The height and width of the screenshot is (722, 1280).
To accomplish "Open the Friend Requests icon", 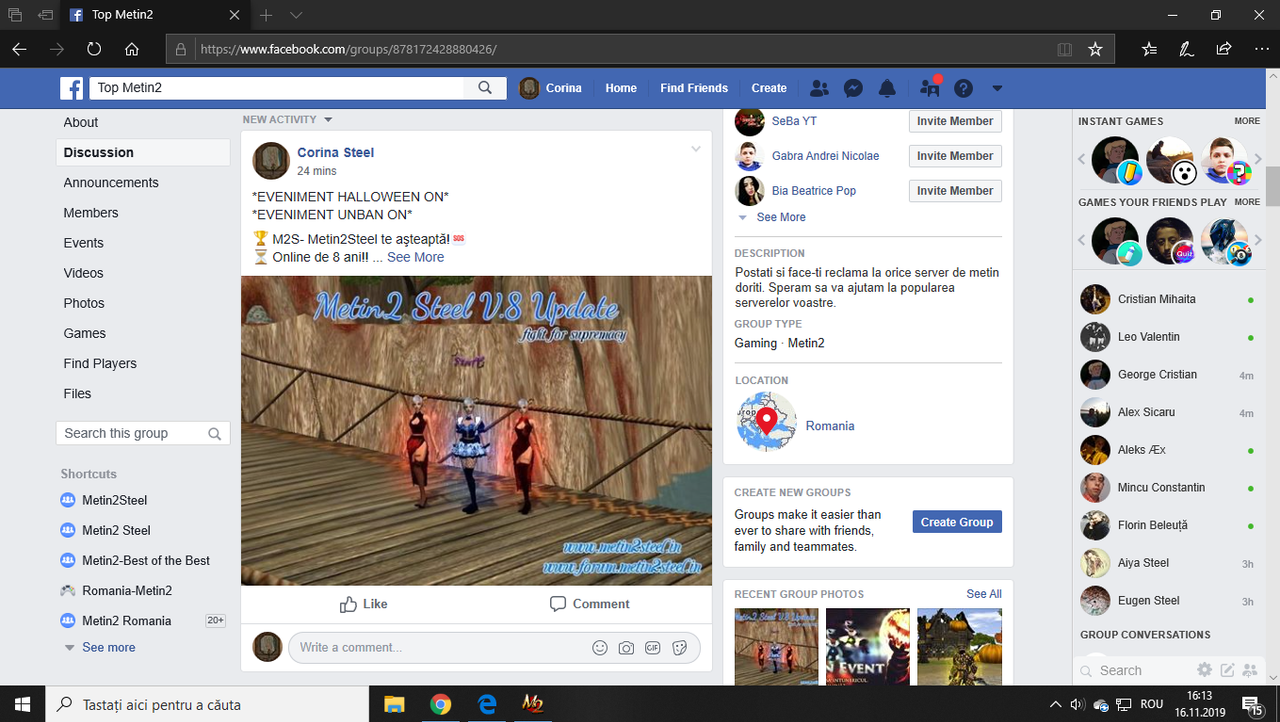I will [819, 88].
